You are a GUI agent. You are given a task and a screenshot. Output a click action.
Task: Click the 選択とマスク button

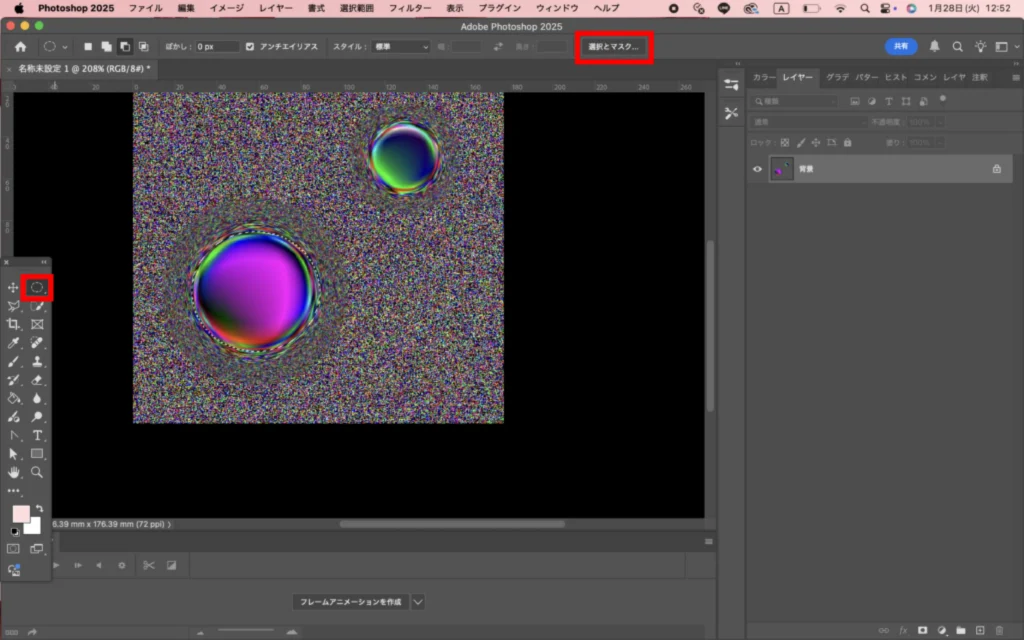tap(614, 47)
